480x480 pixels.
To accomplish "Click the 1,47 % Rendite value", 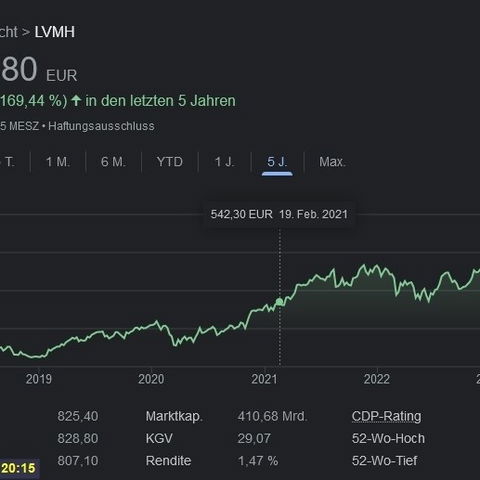I will pyautogui.click(x=258, y=461).
